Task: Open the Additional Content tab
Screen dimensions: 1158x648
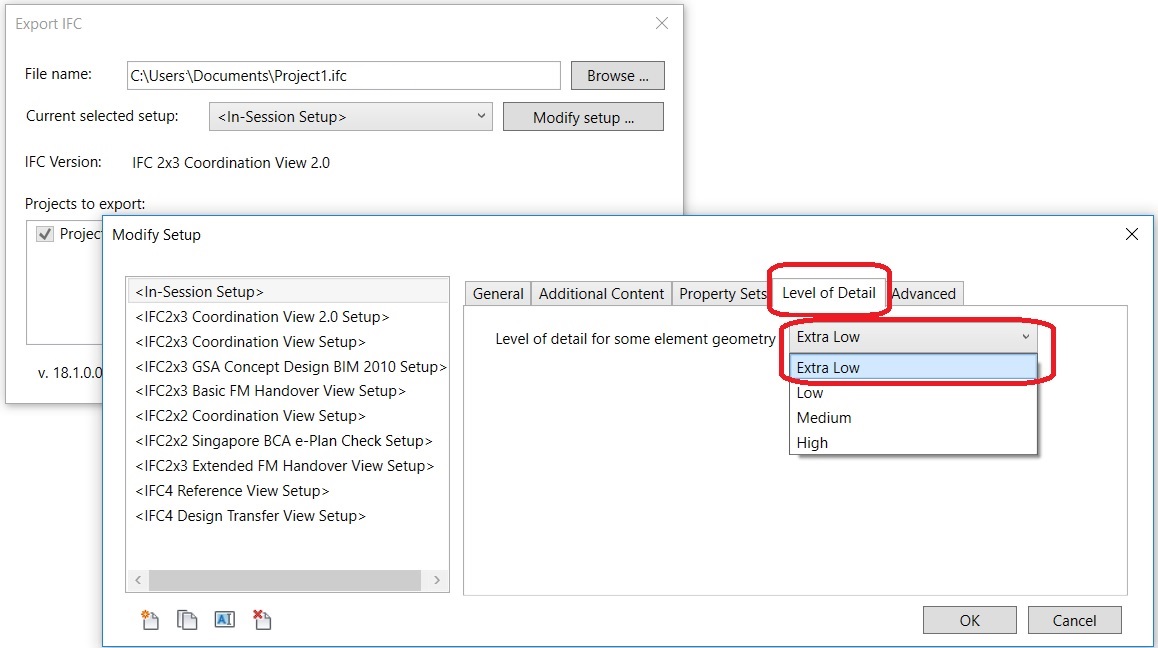Action: click(601, 293)
